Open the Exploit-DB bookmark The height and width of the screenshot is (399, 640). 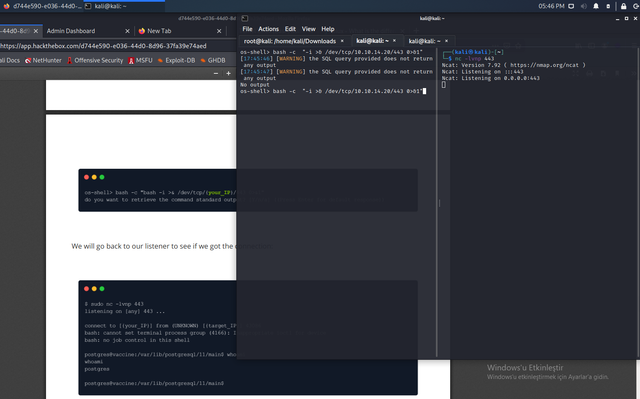point(176,60)
